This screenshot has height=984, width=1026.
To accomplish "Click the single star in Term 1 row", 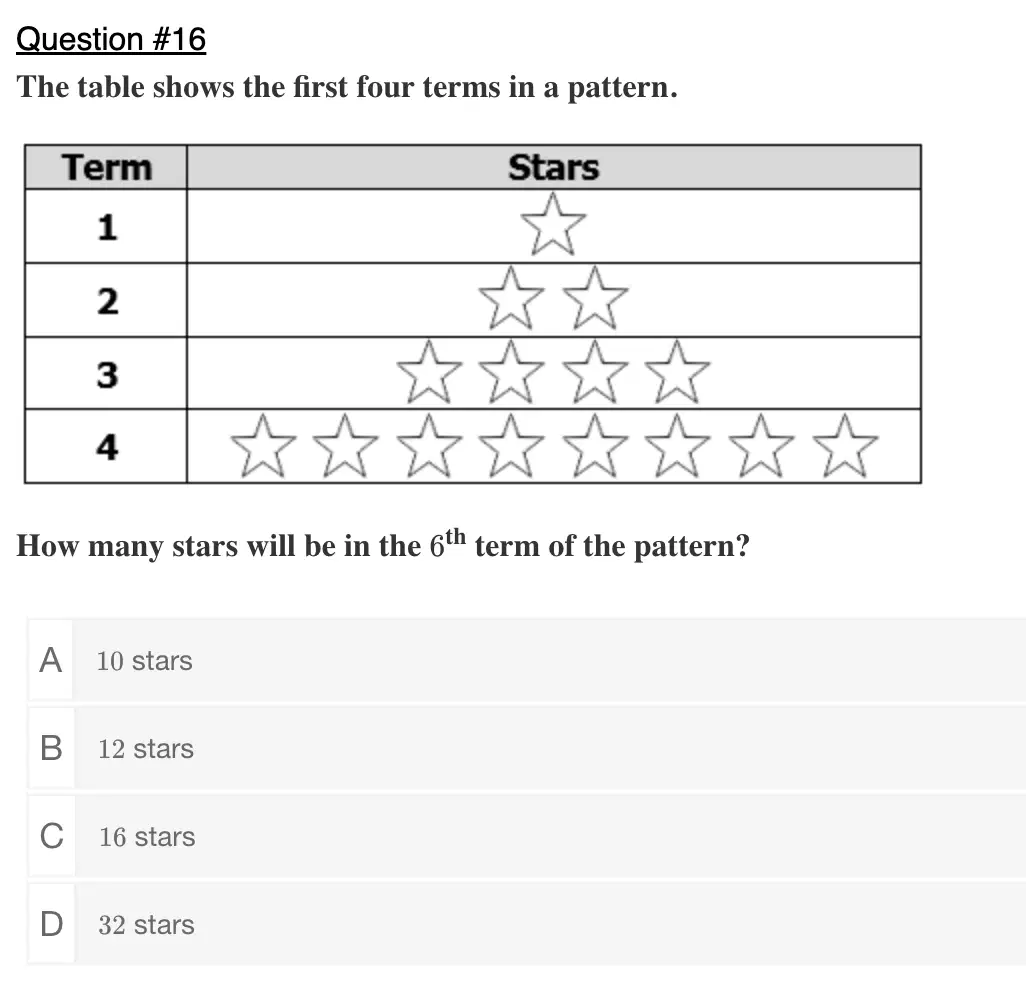I will click(x=553, y=224).
